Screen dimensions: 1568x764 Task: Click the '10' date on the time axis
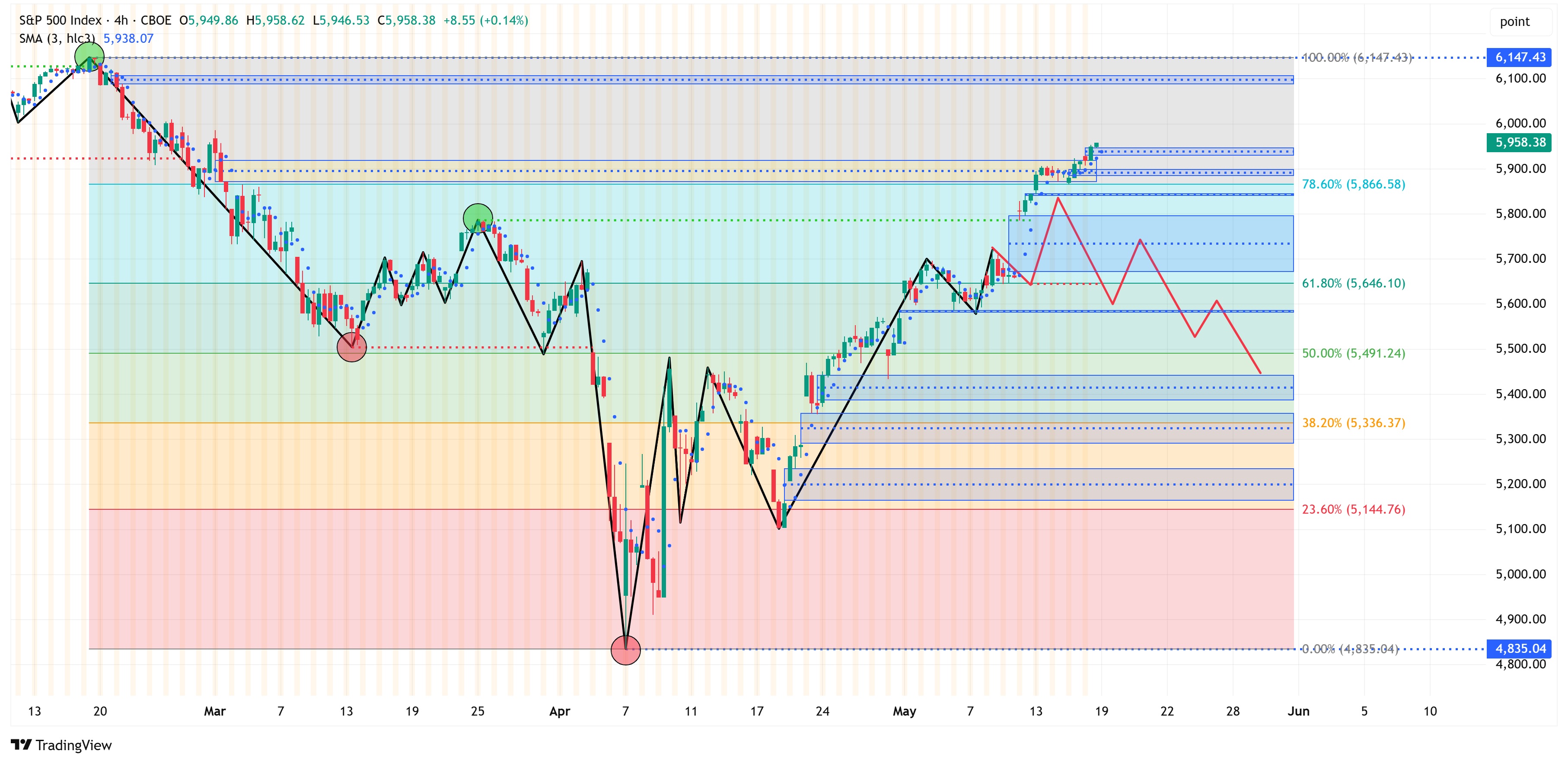1430,711
